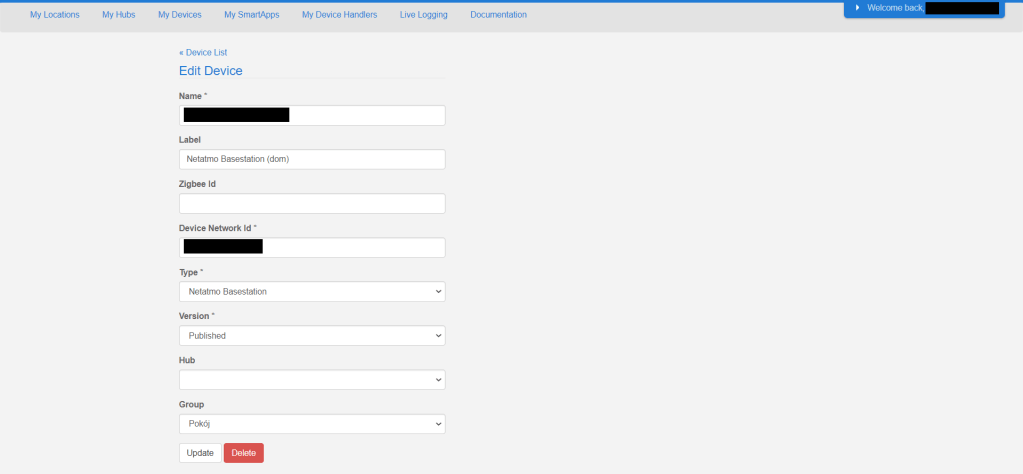Screen dimensions: 1023x474
Task: Open My Devices in the navigation bar
Action: (179, 15)
